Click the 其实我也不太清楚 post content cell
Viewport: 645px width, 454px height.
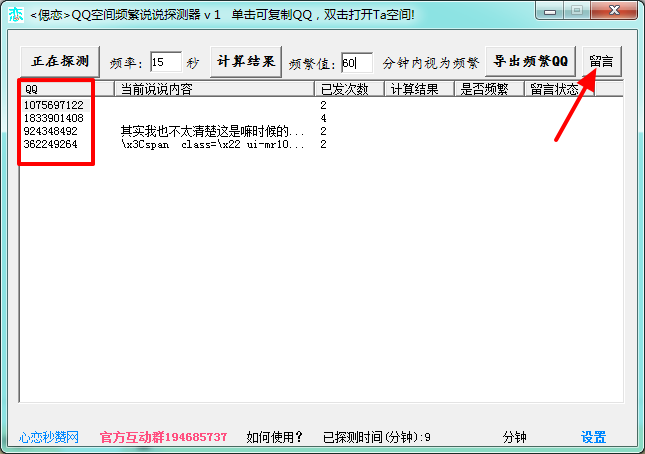click(213, 131)
